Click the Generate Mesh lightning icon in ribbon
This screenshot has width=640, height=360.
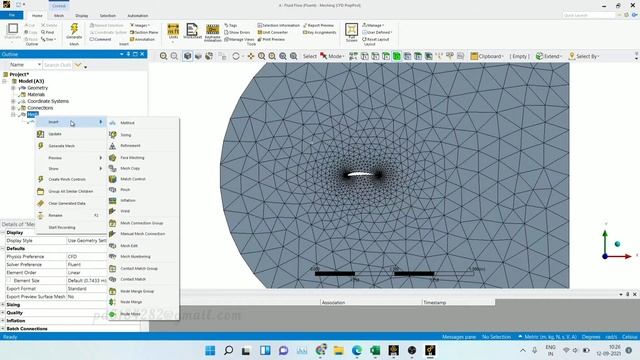click(x=74, y=31)
